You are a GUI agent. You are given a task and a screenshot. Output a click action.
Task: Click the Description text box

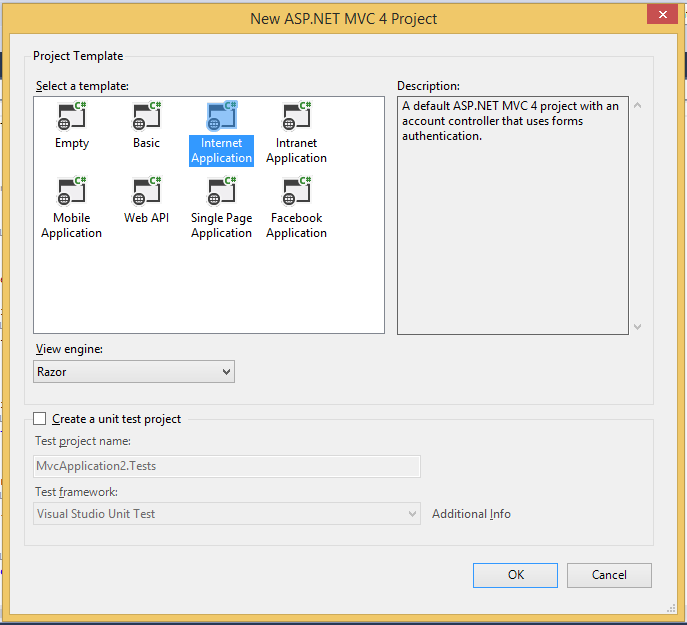tap(513, 215)
